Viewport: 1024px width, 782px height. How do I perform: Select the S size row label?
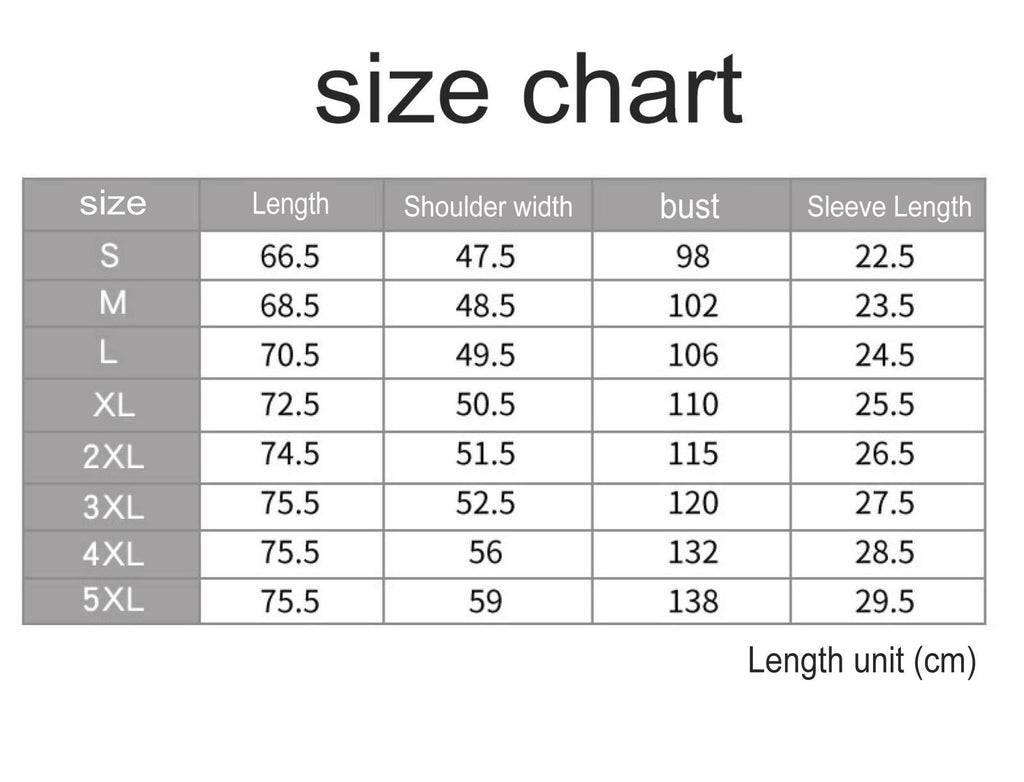tap(110, 256)
